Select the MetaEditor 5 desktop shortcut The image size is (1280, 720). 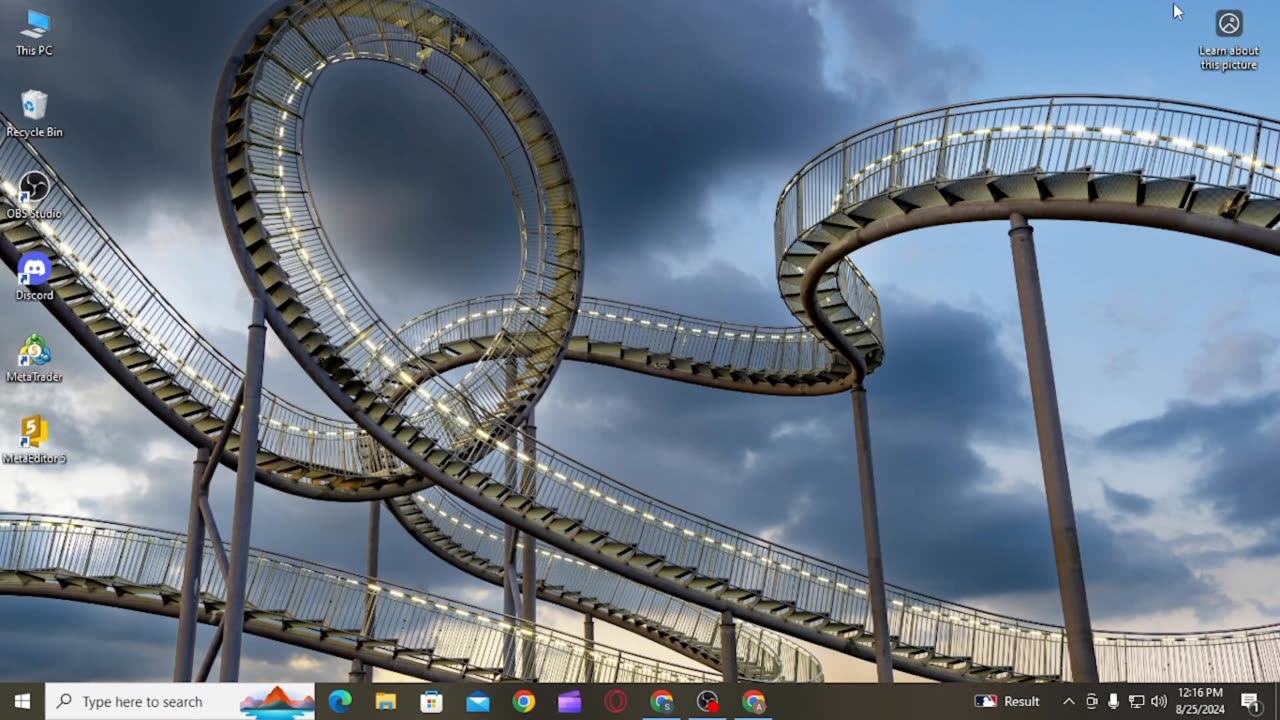coord(34,441)
